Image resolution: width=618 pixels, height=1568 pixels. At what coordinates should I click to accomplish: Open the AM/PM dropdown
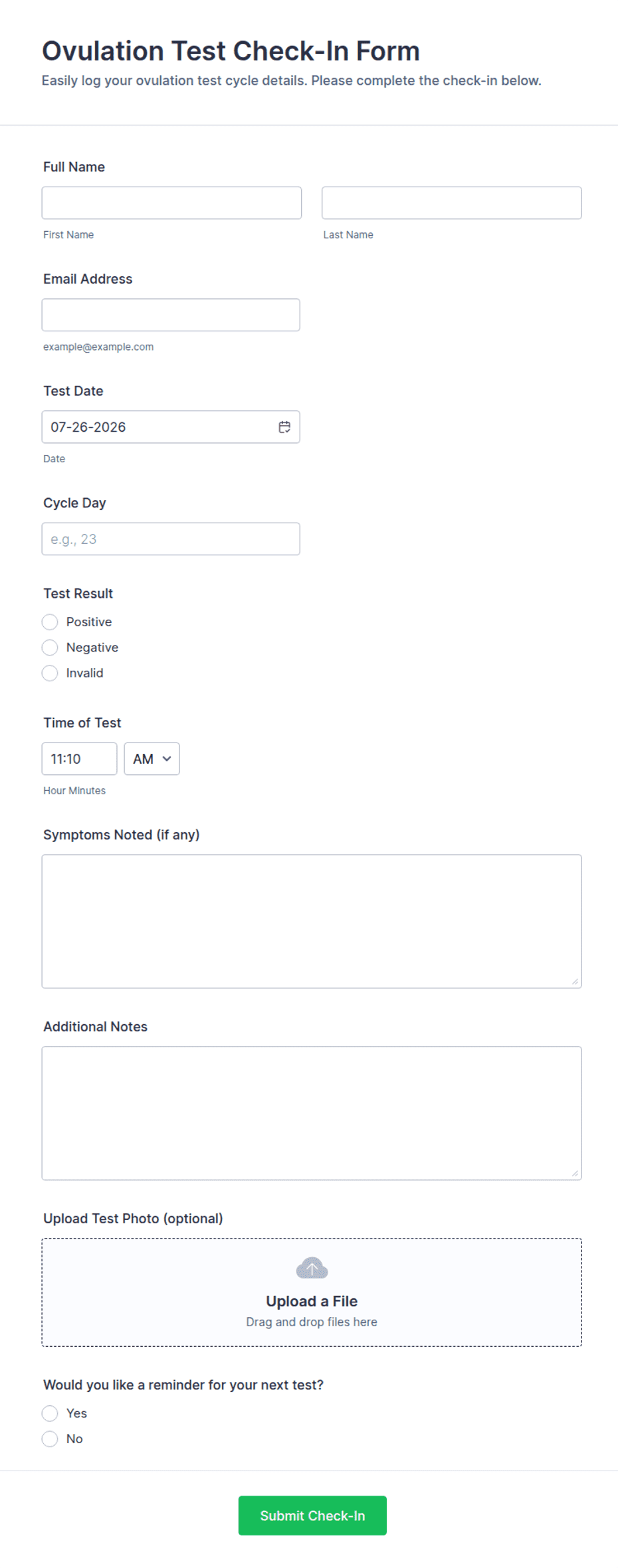pyautogui.click(x=152, y=759)
